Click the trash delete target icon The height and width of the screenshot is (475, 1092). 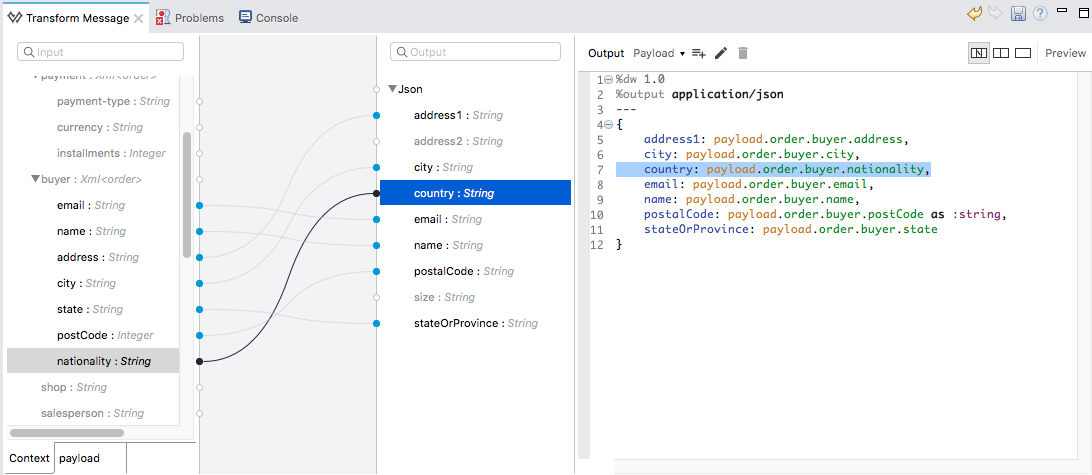(742, 53)
